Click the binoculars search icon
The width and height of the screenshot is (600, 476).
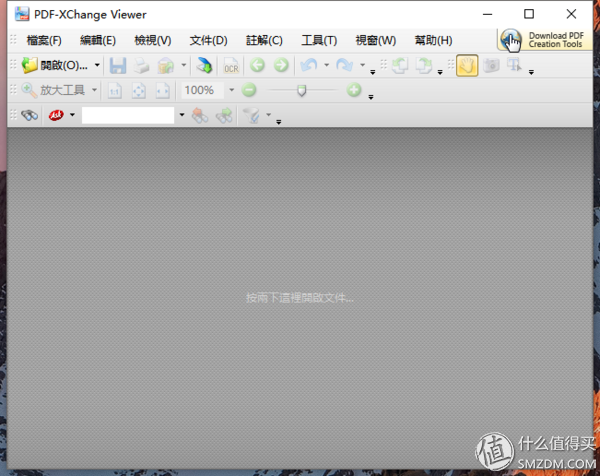tap(29, 115)
